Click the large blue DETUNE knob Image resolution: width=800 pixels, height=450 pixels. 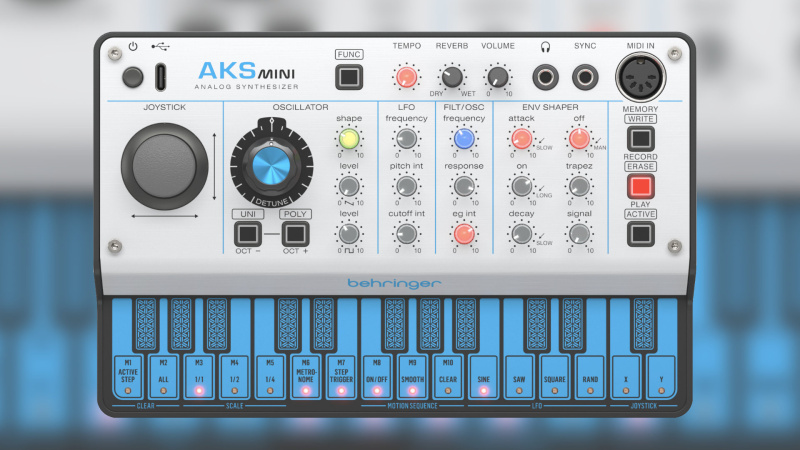point(271,165)
